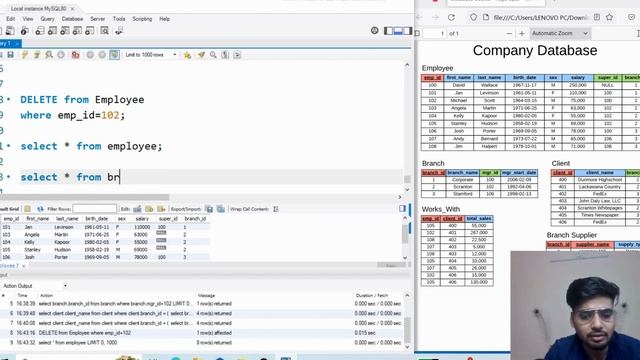Select the 'Hudson' cell in result grid
The image size is (640, 360).
[x=62, y=249]
